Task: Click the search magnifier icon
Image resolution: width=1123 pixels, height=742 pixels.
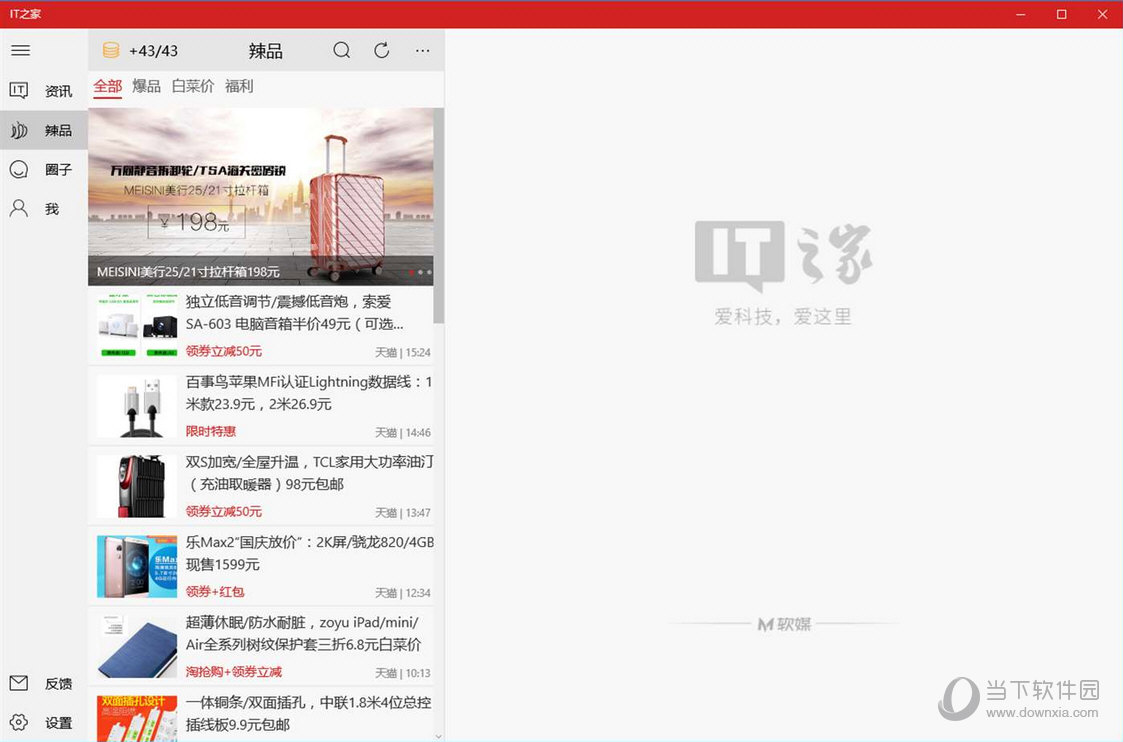Action: [342, 50]
